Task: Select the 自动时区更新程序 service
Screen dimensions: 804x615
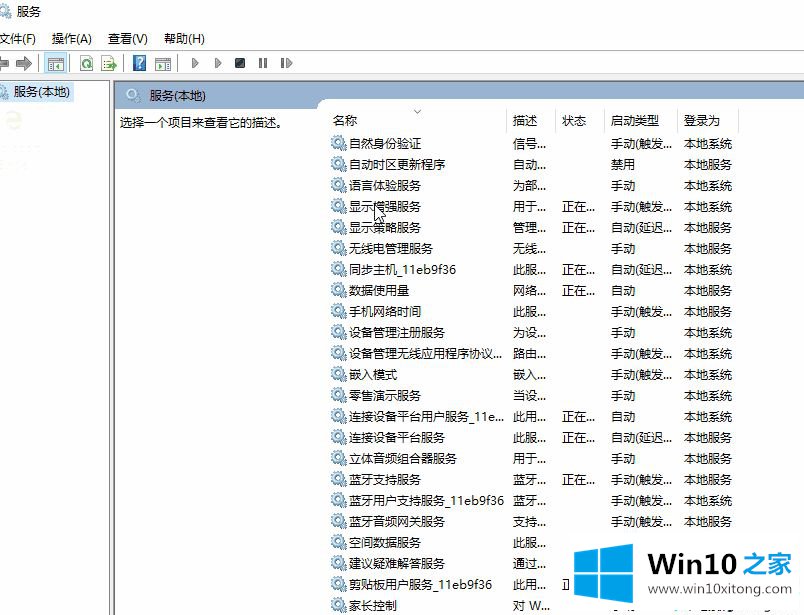Action: click(x=397, y=165)
